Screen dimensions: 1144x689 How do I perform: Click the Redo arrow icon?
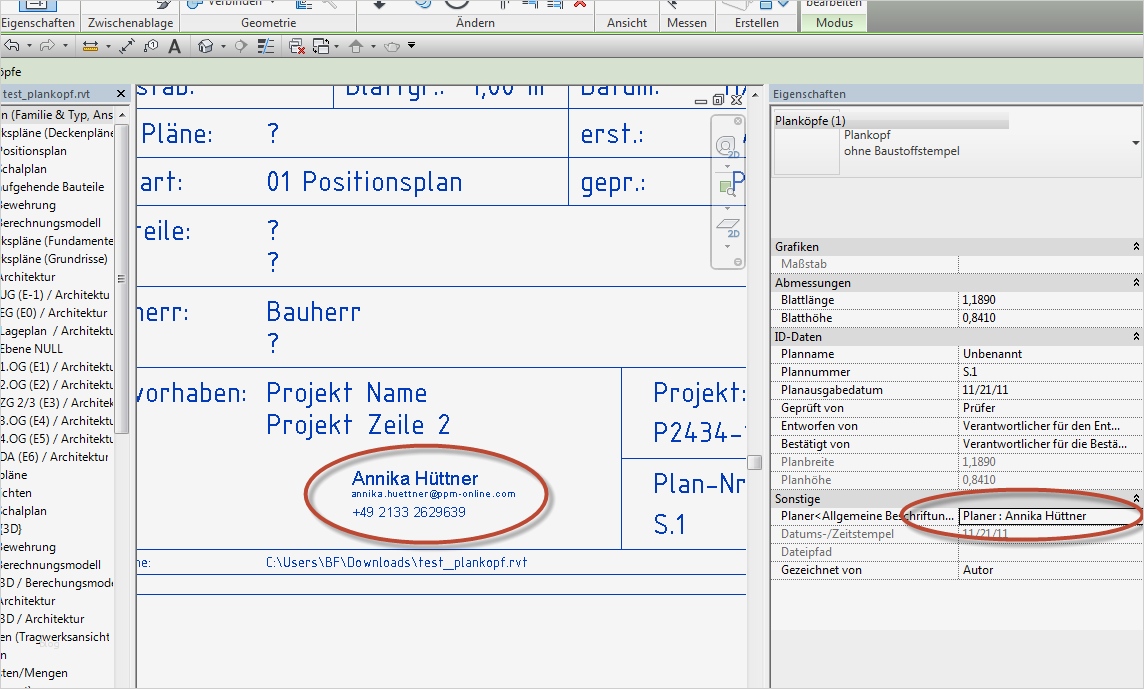47,46
